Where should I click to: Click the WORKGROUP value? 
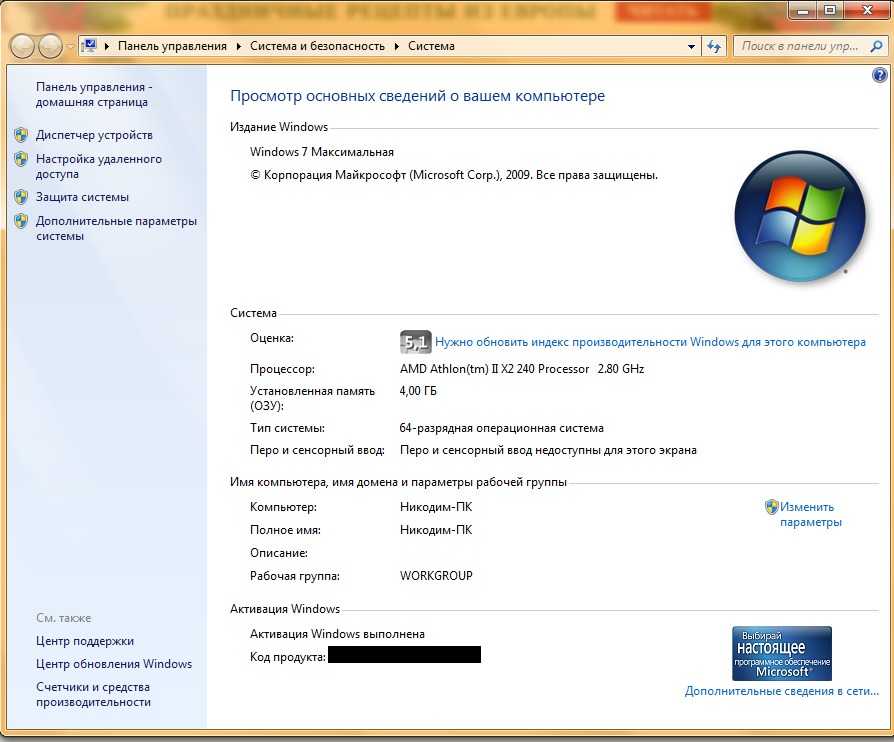(x=436, y=576)
